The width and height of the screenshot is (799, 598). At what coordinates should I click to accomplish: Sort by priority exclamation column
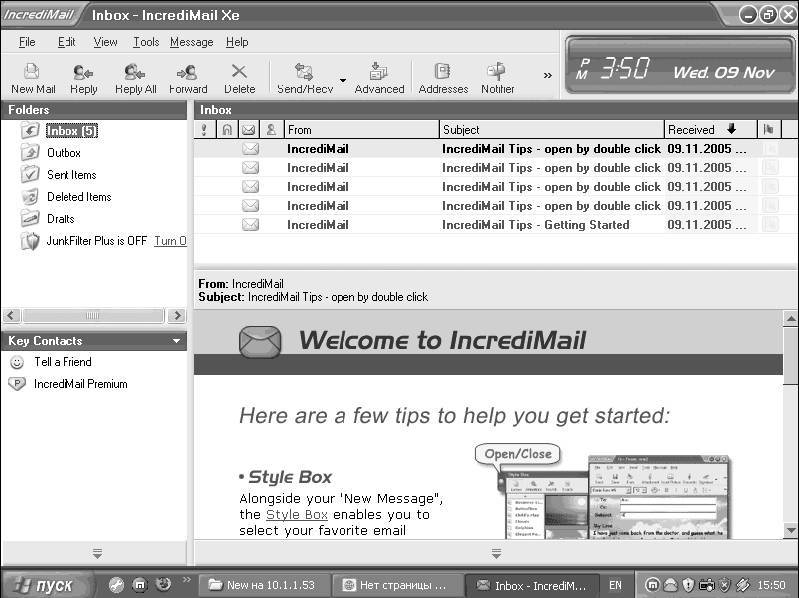pyautogui.click(x=204, y=129)
